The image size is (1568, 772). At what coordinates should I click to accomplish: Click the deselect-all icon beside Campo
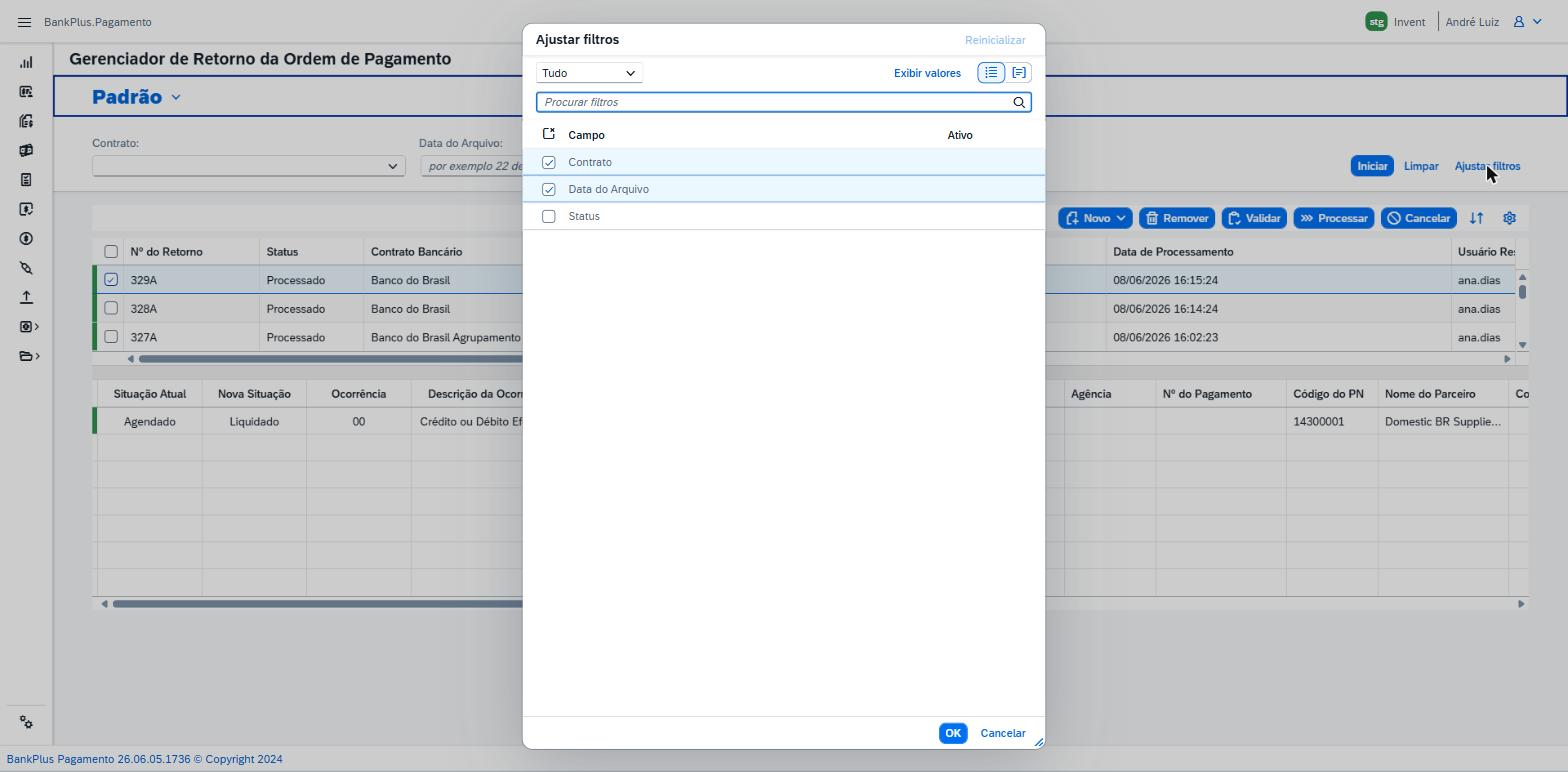549,134
